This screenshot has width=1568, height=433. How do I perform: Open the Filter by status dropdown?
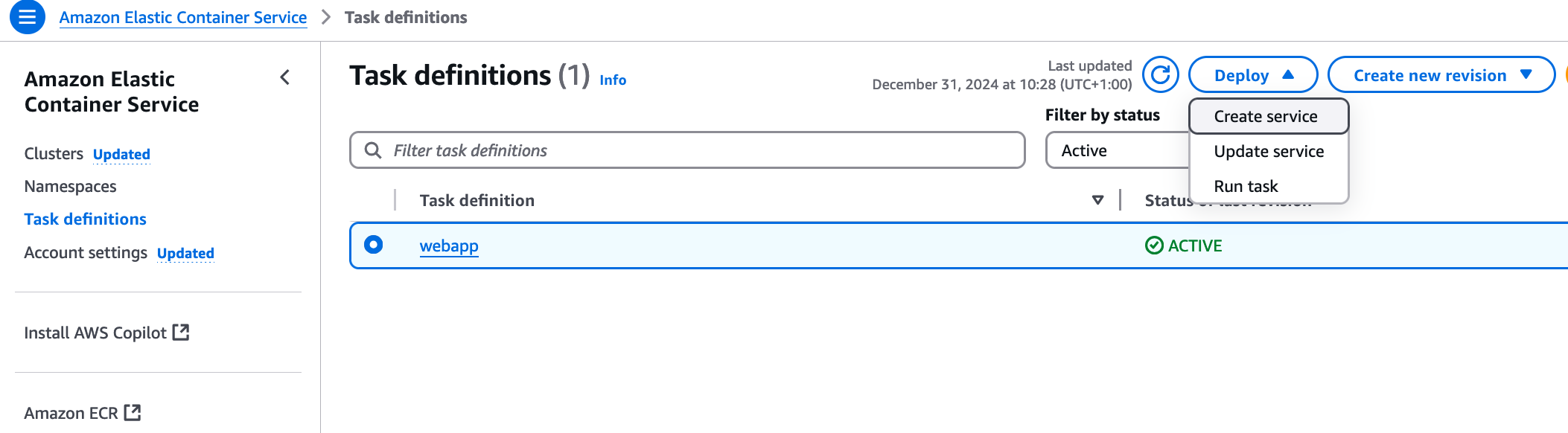pos(1117,150)
